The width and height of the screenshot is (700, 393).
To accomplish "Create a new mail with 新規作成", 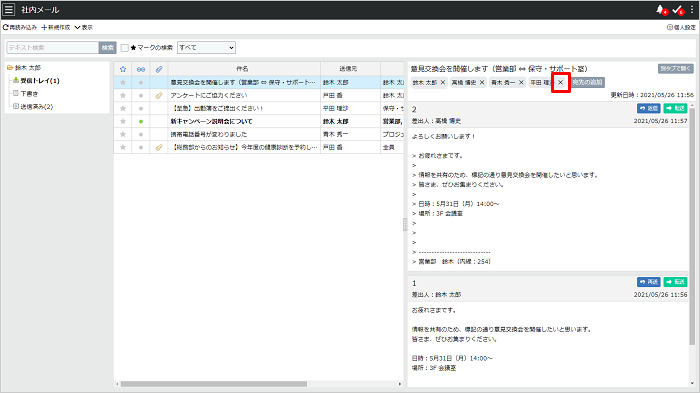I will click(x=56, y=27).
